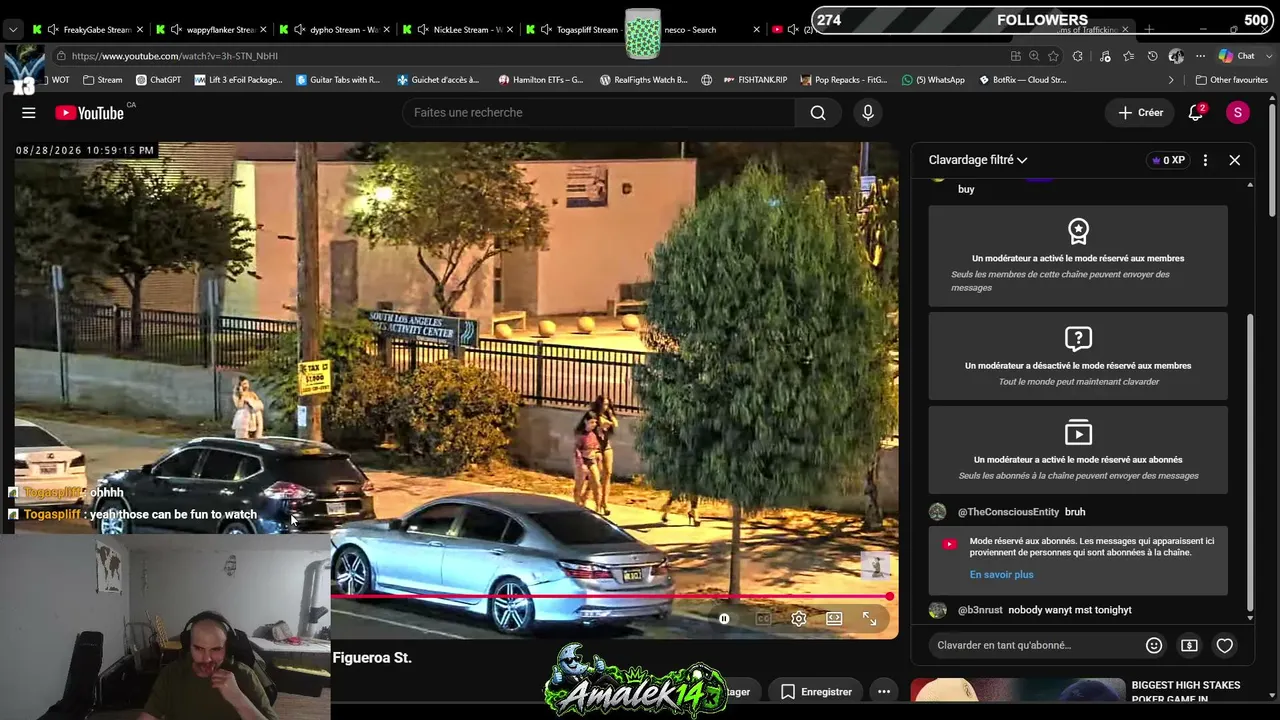
Task: Expand the Clavardage filtré dropdown
Action: click(x=978, y=160)
